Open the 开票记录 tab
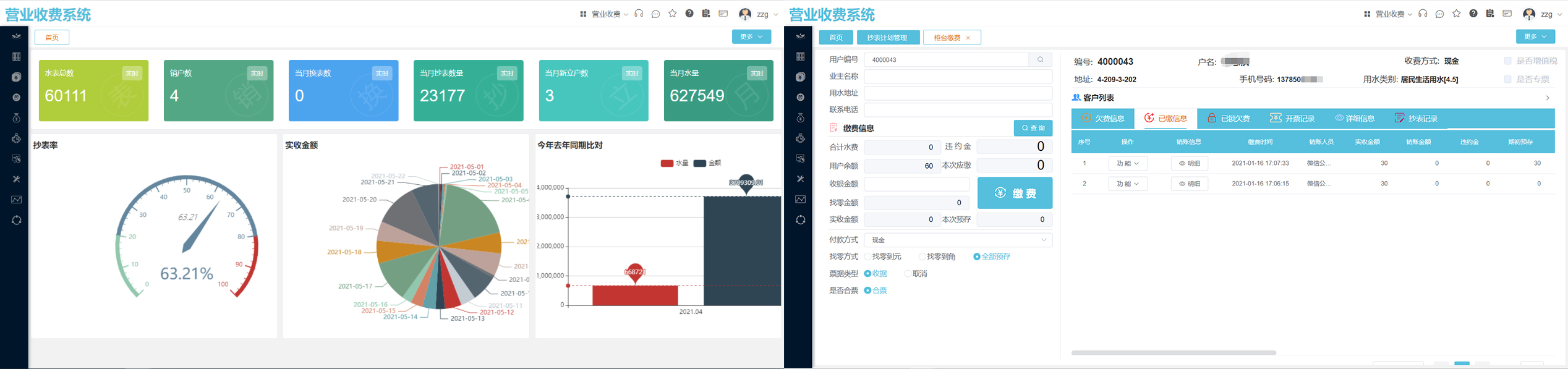The width and height of the screenshot is (1568, 369). pos(1292,118)
